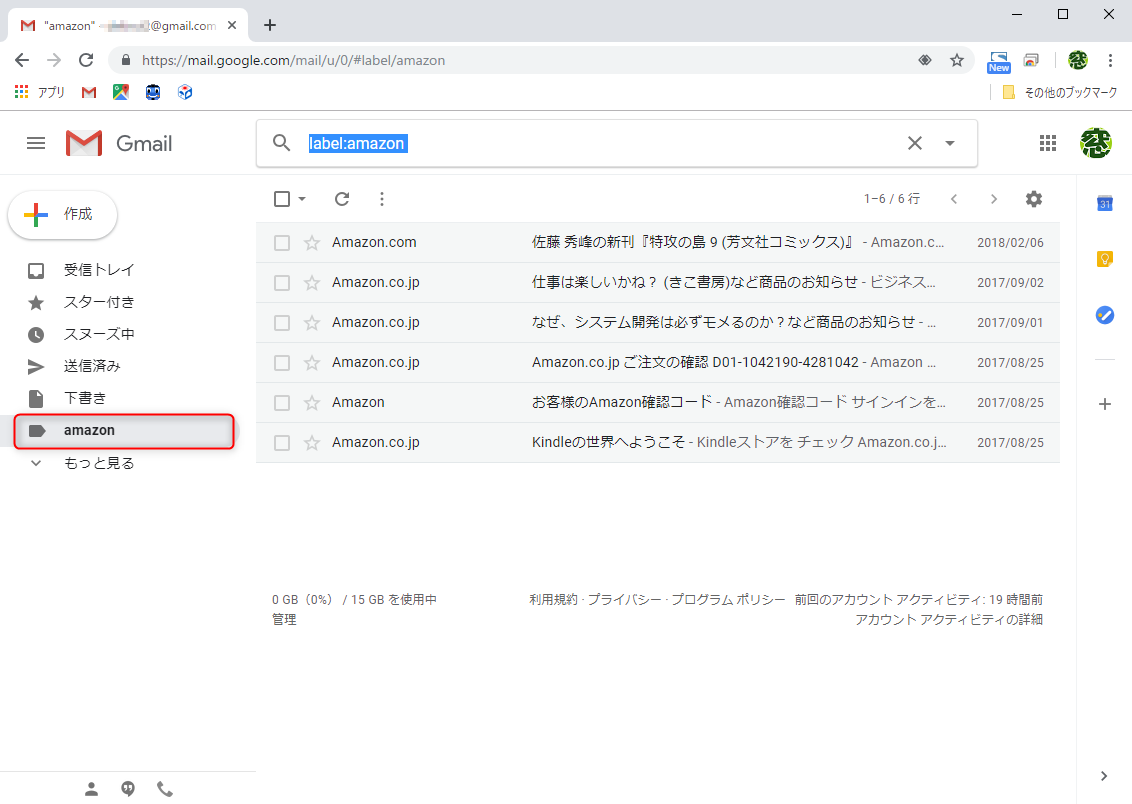Click the add-ons plus icon in the side panel
The height and width of the screenshot is (804, 1132).
pyautogui.click(x=1104, y=404)
